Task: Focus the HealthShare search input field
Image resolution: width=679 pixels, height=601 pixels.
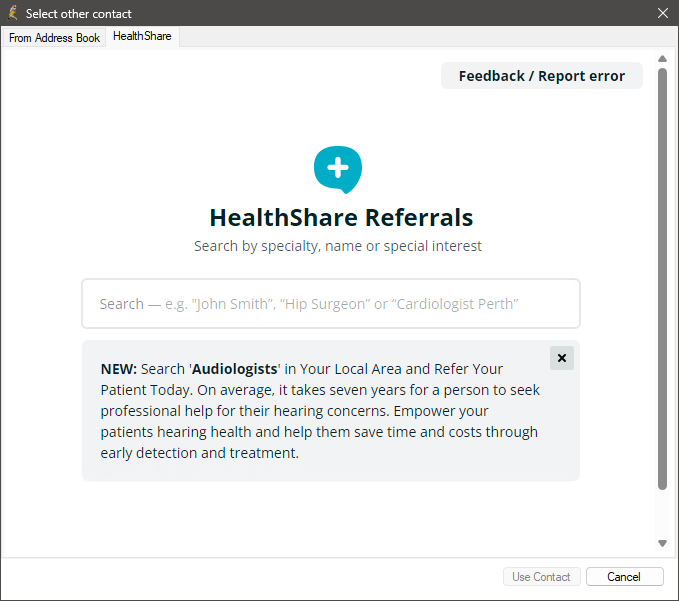Action: coord(331,304)
